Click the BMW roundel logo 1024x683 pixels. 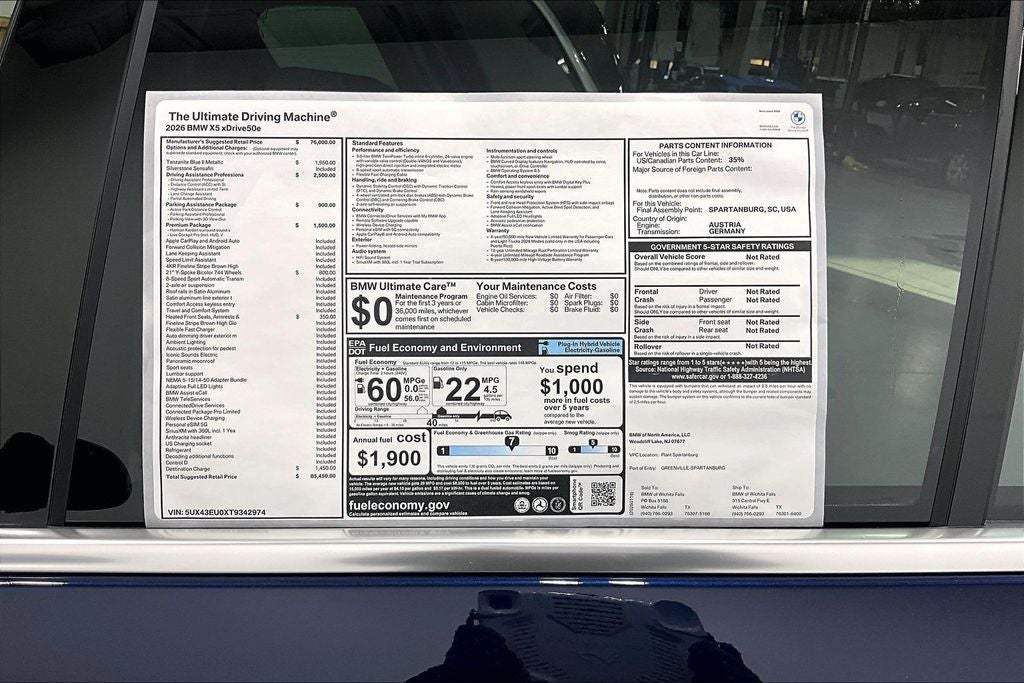pos(797,117)
